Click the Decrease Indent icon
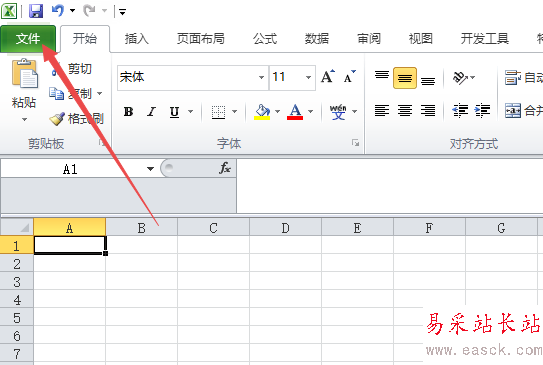Viewport: 543px width, 365px height. [x=461, y=111]
